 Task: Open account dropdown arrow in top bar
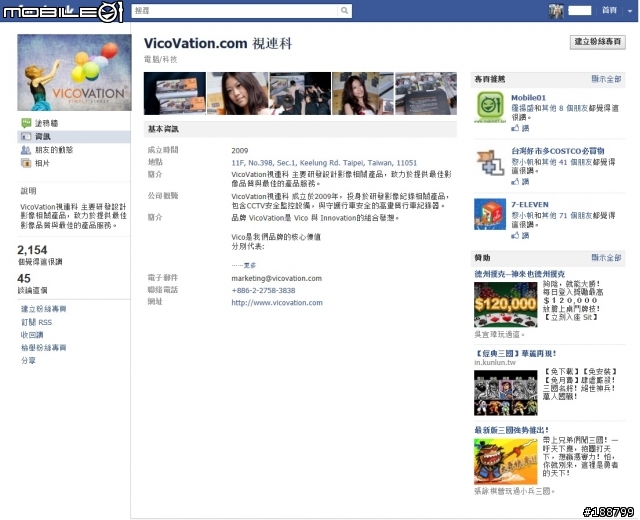tap(630, 11)
